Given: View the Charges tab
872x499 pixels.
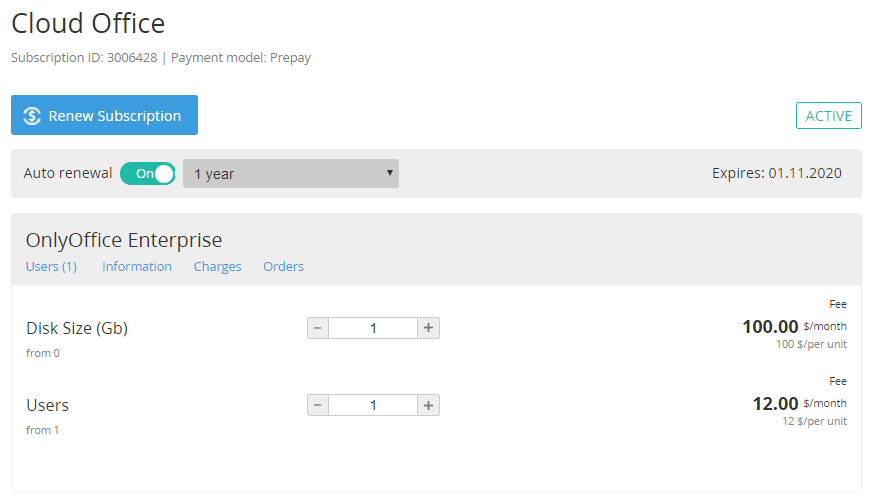Looking at the screenshot, I should [217, 267].
